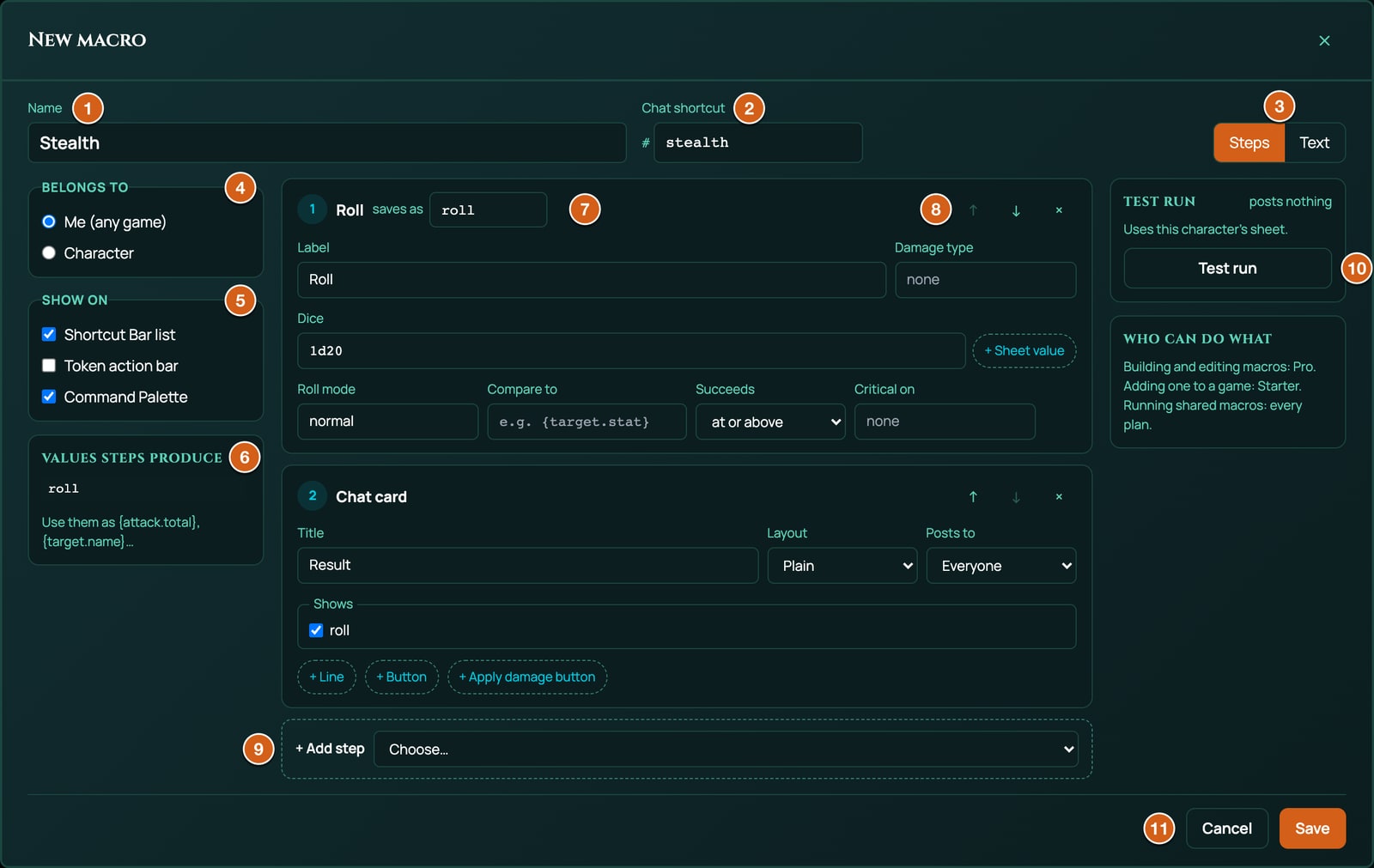1374x868 pixels.
Task: Click the Save button
Action: point(1312,829)
